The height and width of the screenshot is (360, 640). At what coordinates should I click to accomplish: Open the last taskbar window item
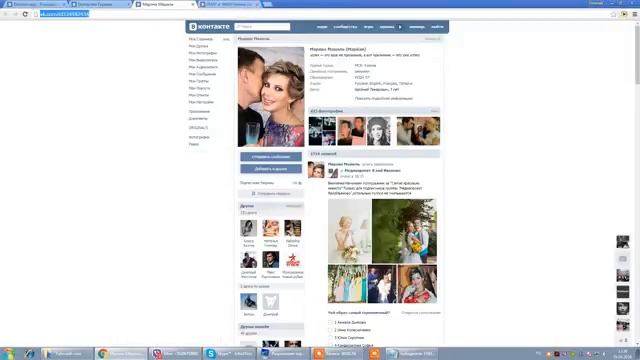(x=411, y=353)
